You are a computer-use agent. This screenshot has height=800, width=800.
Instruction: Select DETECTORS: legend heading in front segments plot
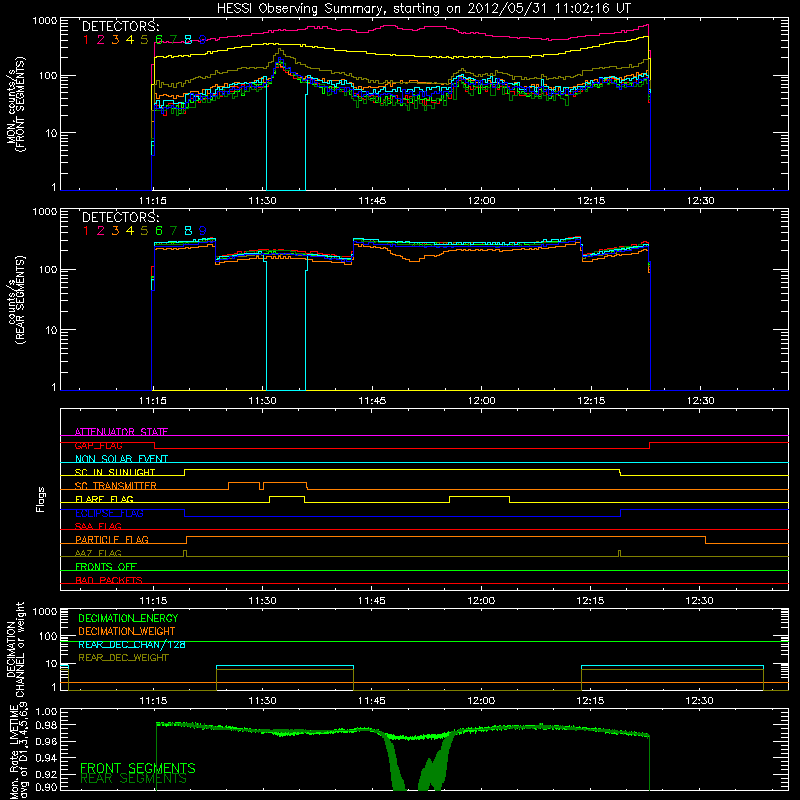(120, 27)
